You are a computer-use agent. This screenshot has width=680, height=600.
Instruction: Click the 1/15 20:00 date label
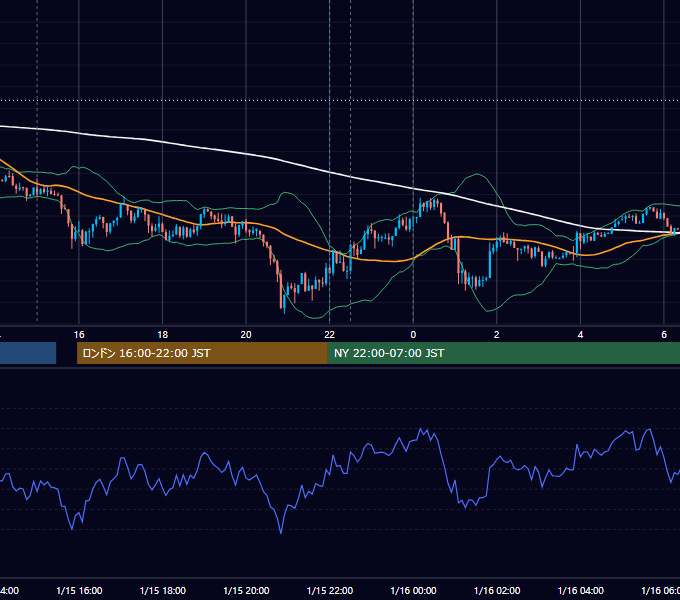(x=246, y=590)
